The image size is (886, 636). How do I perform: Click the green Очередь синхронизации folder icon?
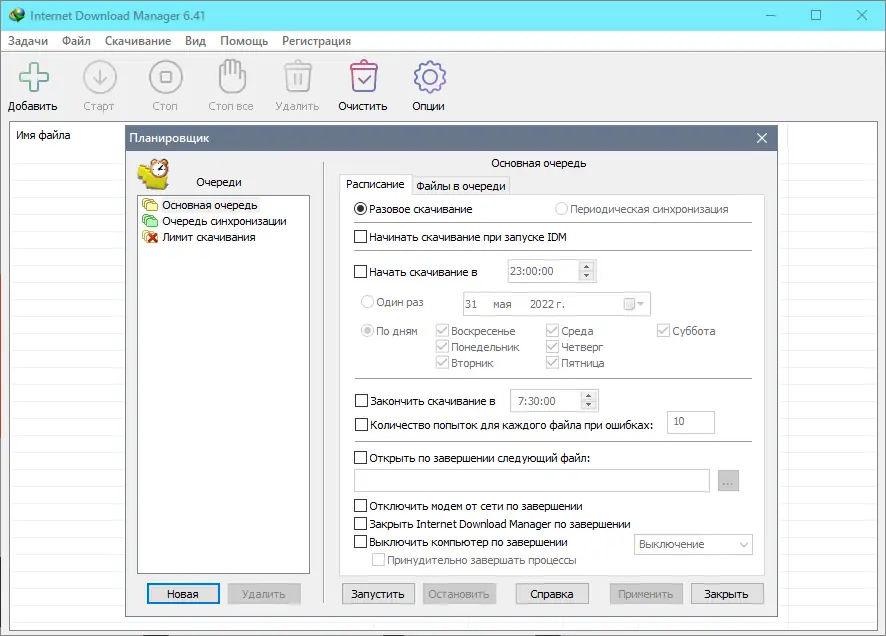point(150,221)
